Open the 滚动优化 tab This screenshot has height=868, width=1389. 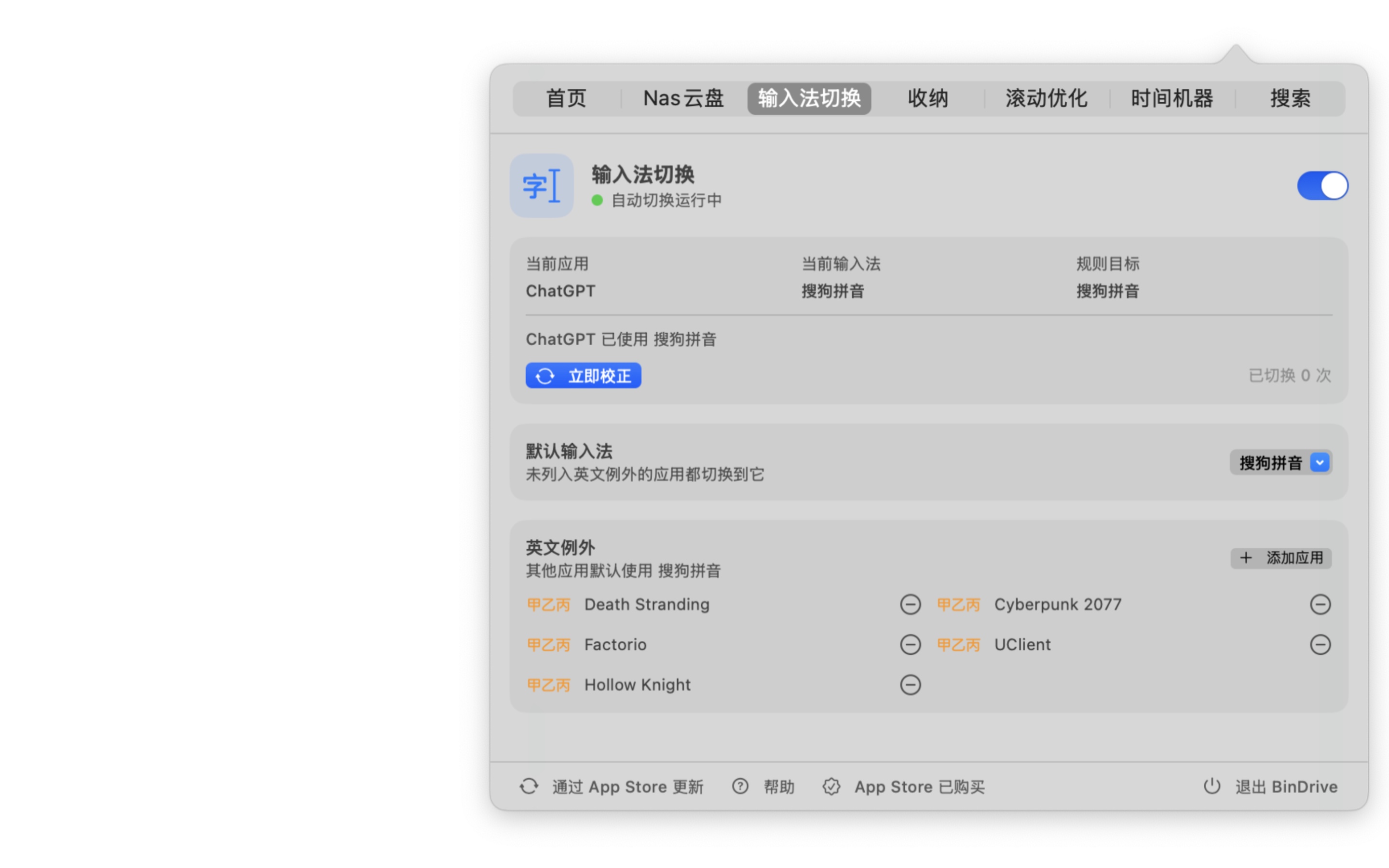point(1047,99)
